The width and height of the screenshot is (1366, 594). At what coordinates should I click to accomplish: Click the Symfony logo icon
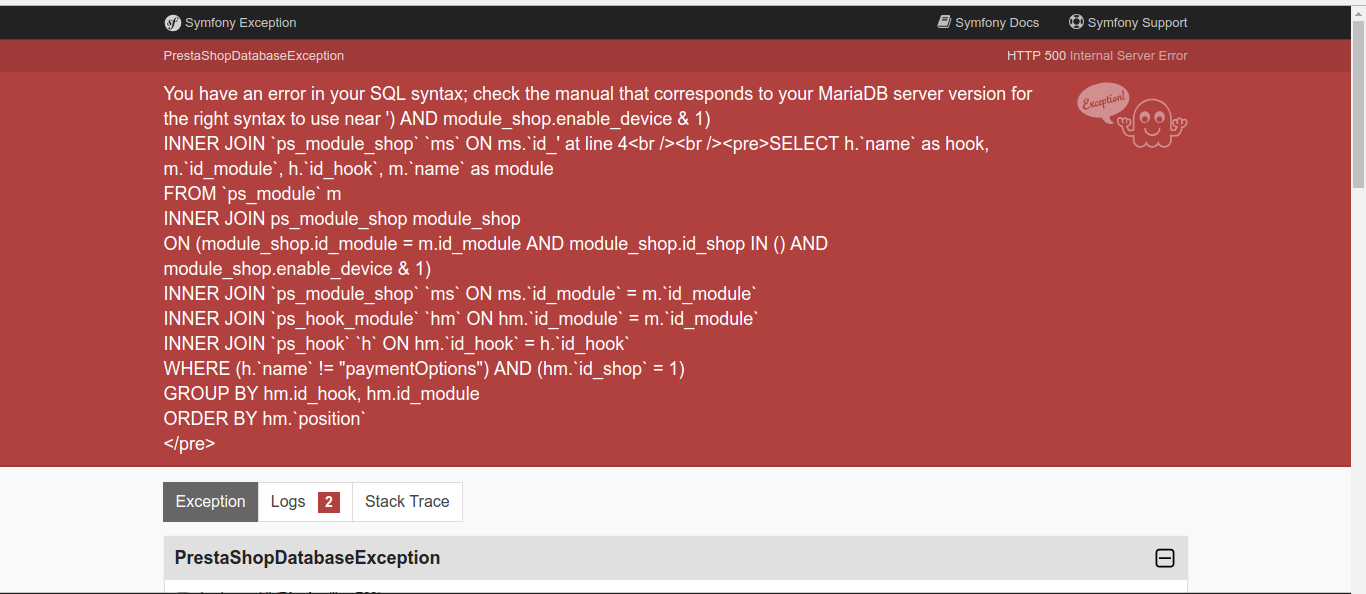(172, 23)
